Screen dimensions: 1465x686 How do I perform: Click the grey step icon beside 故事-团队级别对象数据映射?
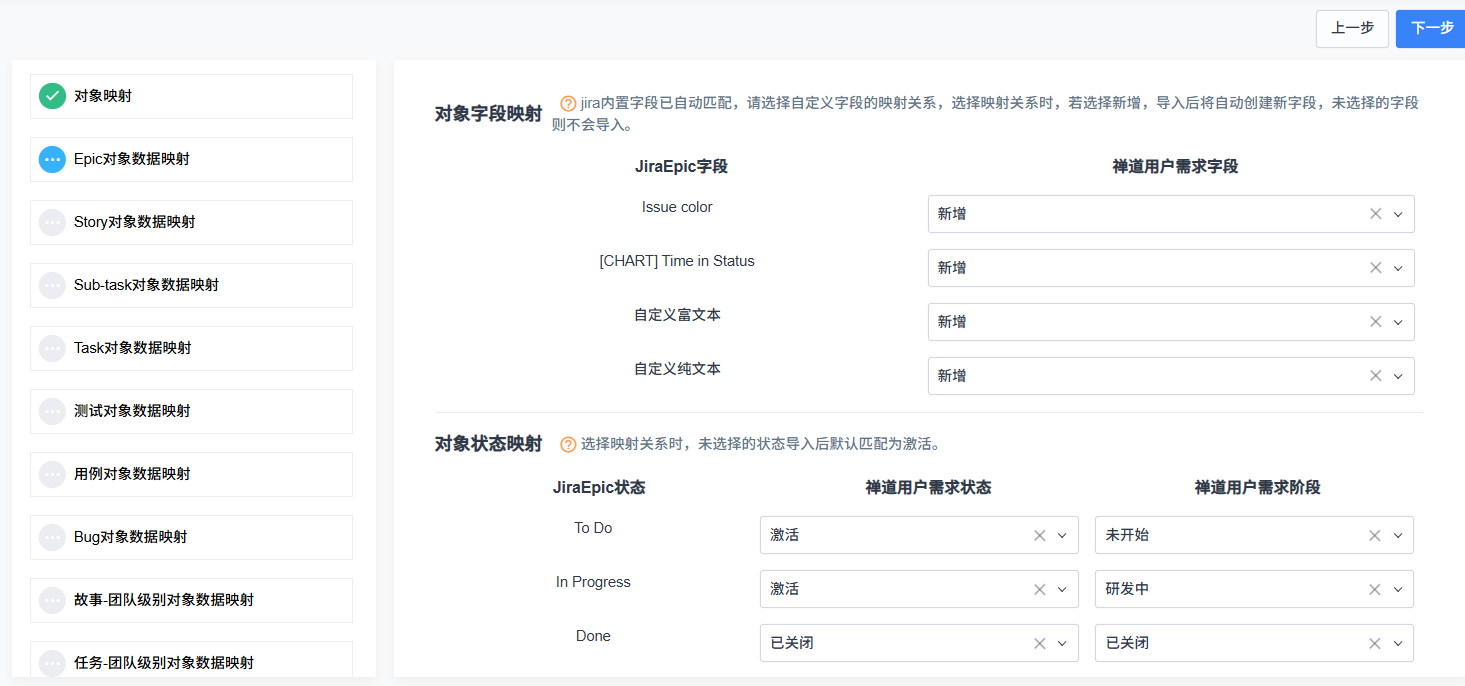[52, 600]
